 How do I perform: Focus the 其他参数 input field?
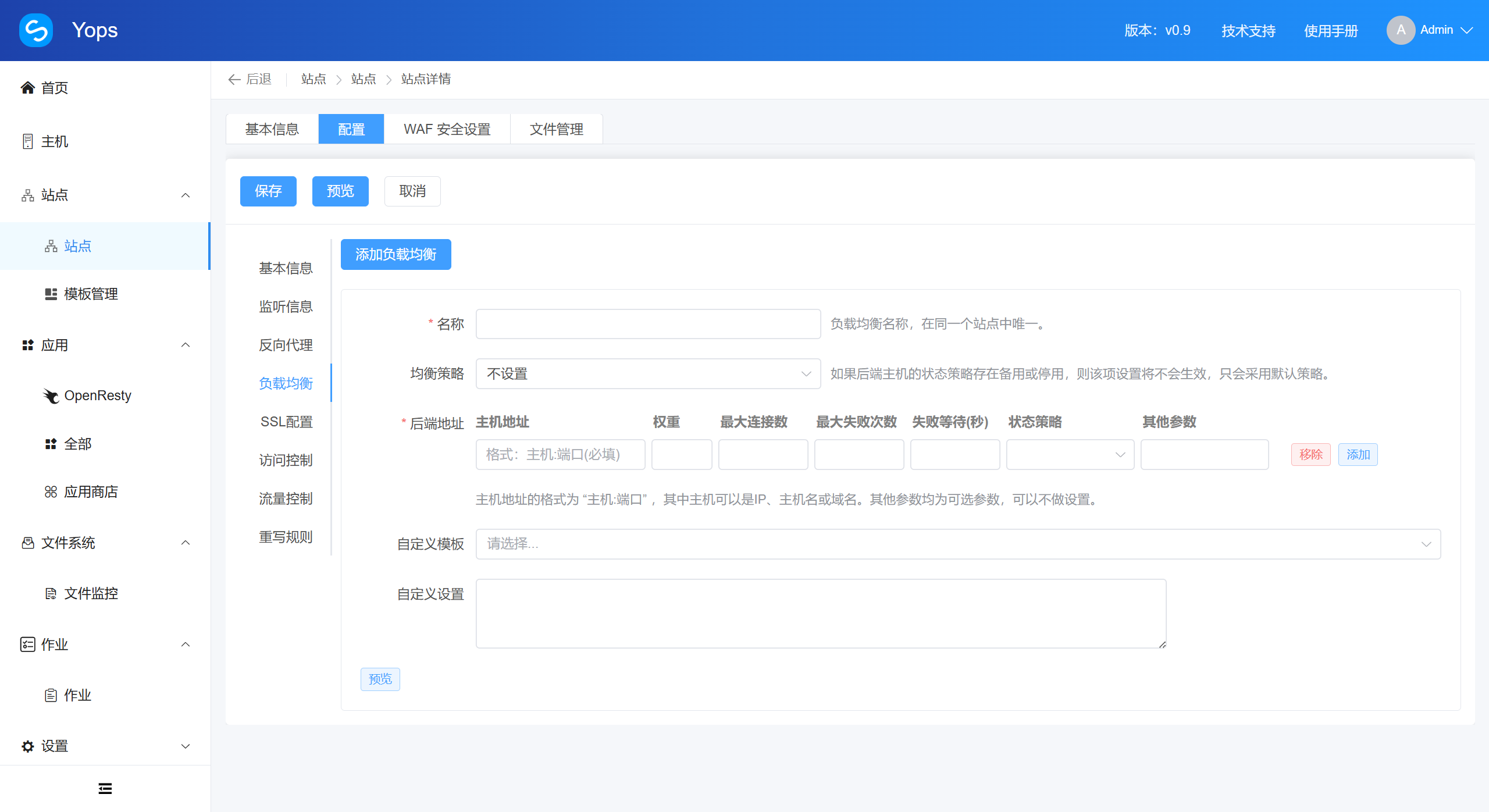click(1205, 454)
